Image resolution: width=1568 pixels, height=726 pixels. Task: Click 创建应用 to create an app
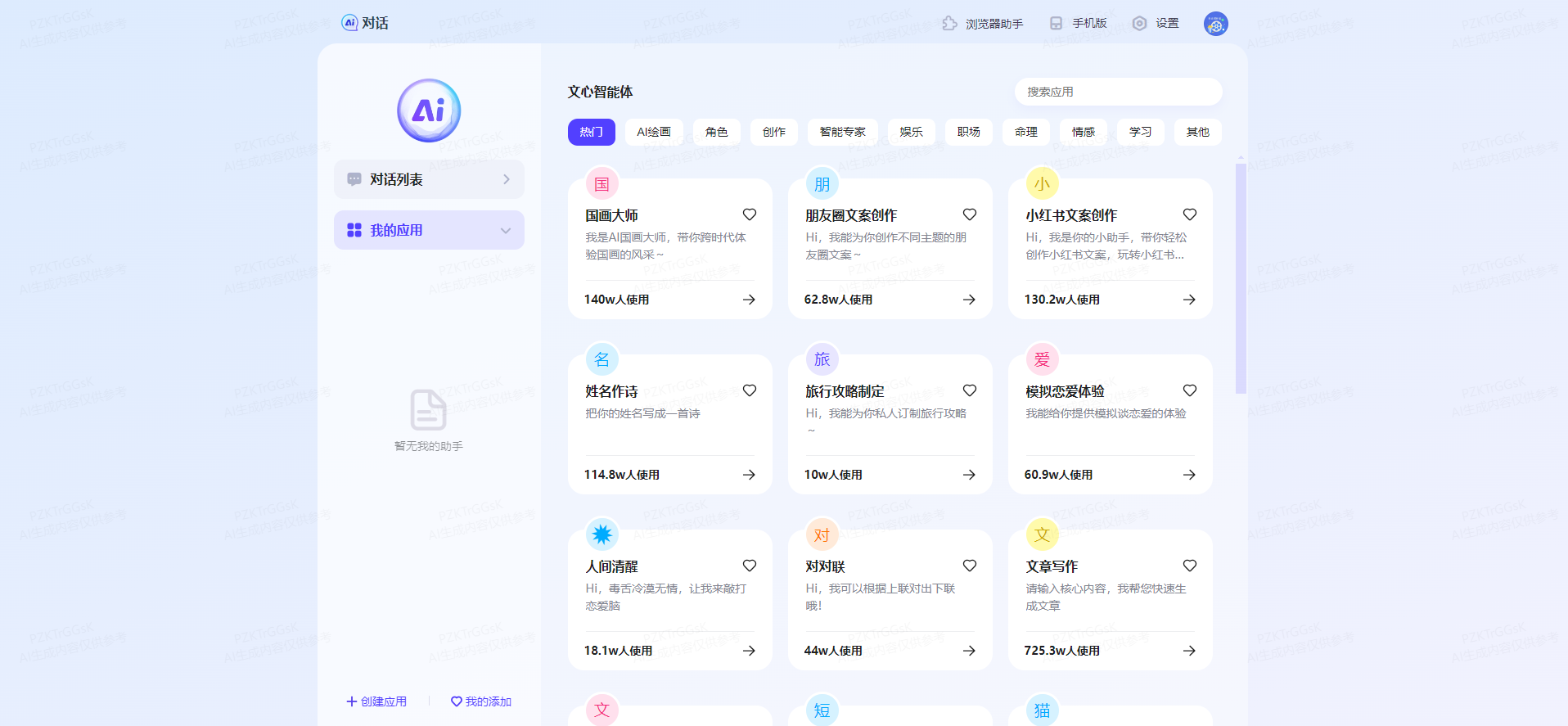tap(376, 701)
